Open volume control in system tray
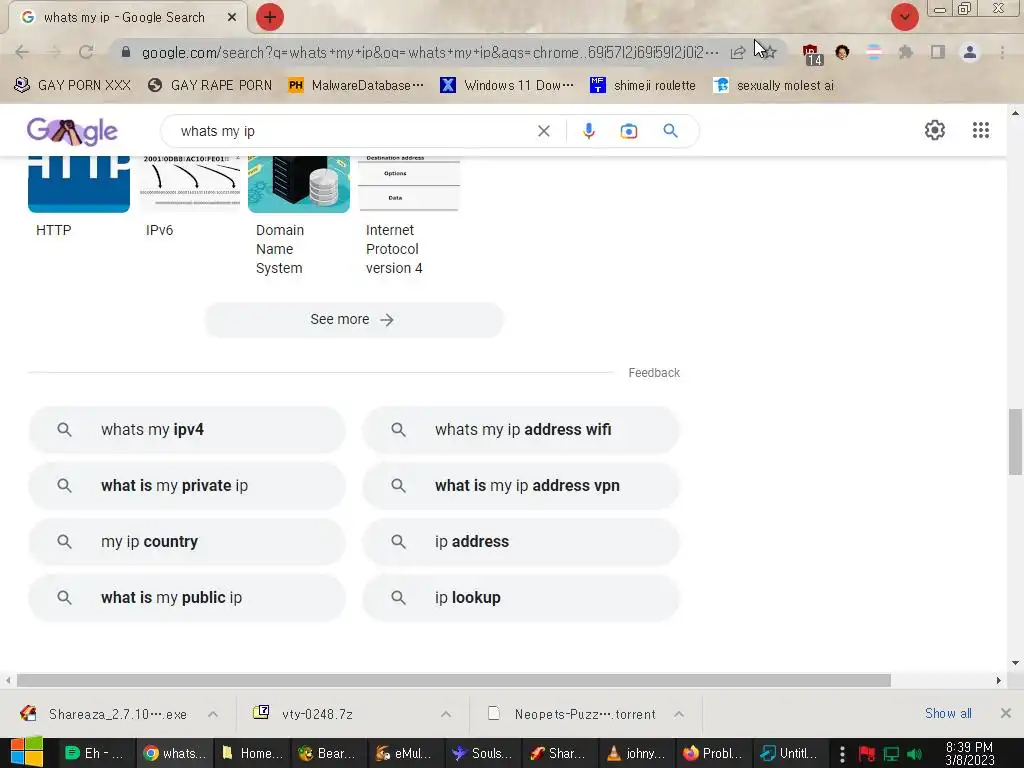This screenshot has height=768, width=1024. (x=915, y=754)
